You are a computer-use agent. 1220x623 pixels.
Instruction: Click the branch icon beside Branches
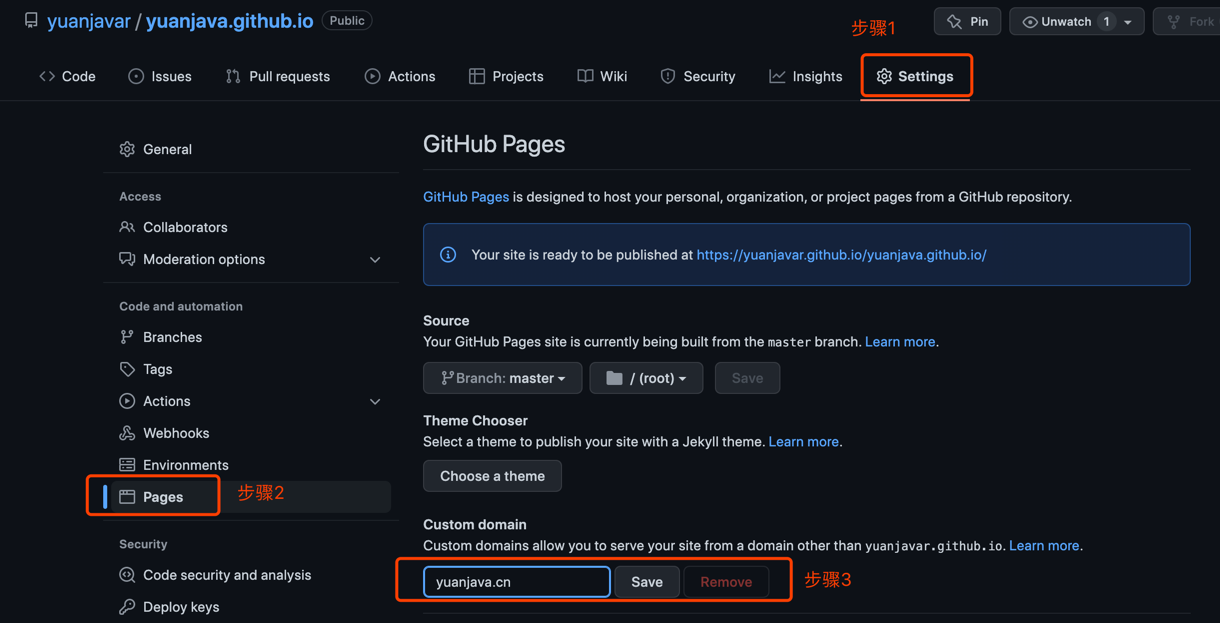coord(127,337)
